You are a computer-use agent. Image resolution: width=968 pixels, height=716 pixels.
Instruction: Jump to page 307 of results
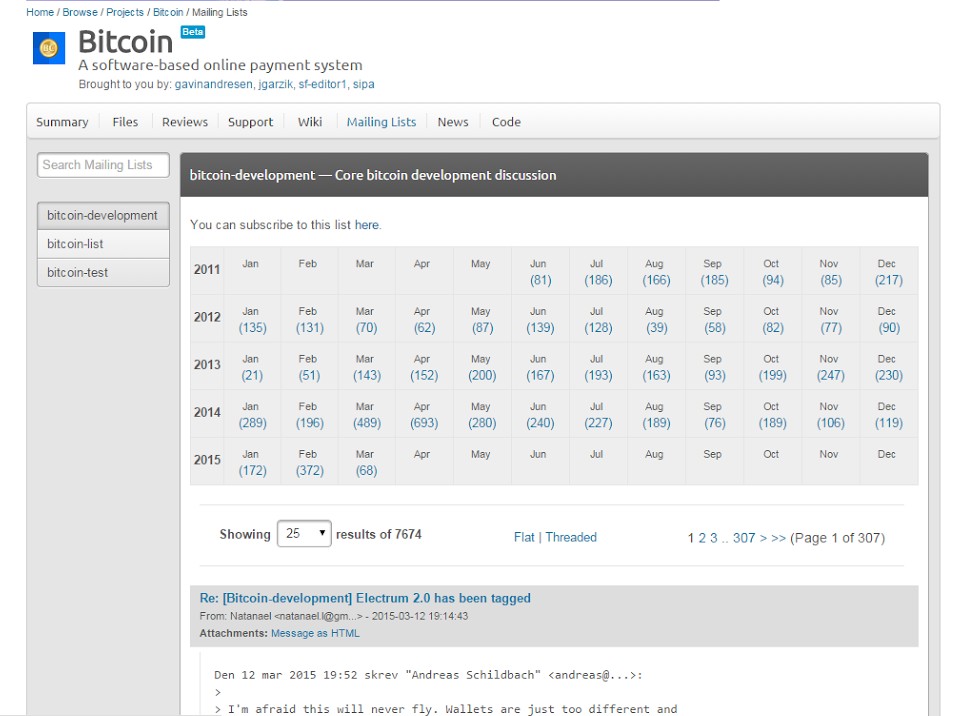(744, 538)
